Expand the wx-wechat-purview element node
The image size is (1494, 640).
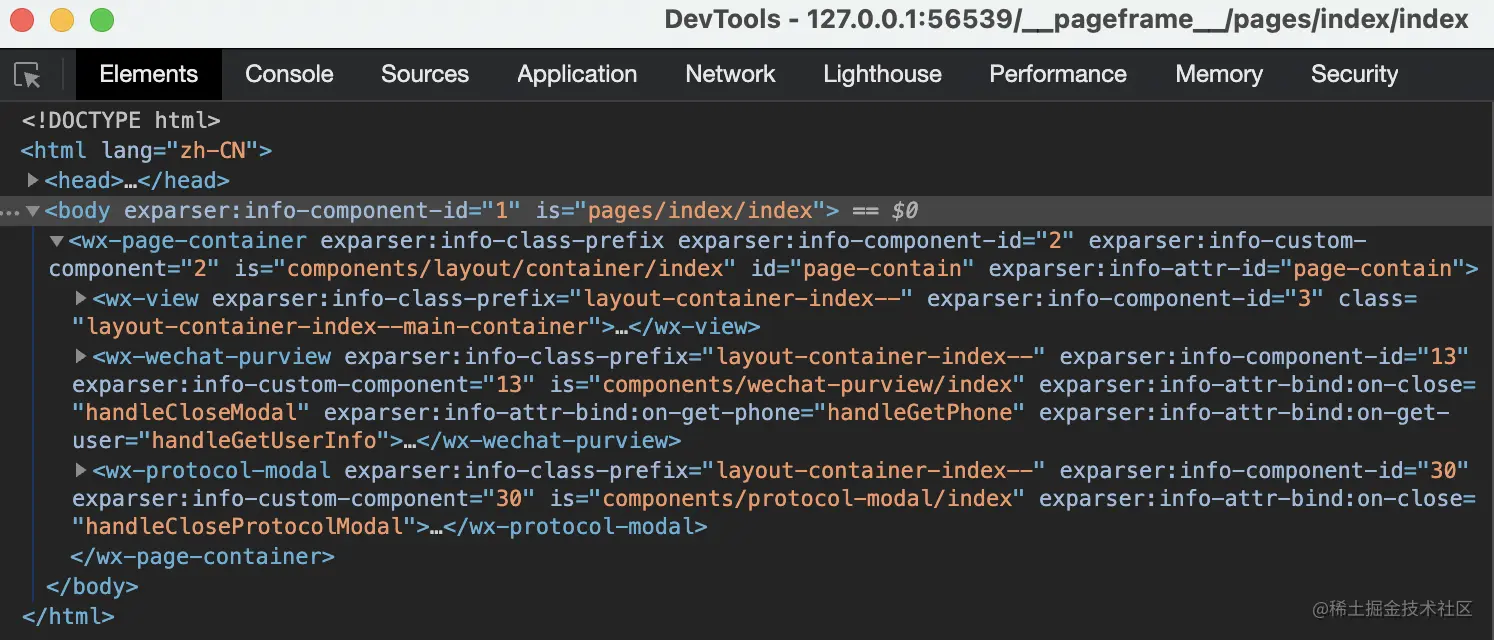[x=81, y=356]
